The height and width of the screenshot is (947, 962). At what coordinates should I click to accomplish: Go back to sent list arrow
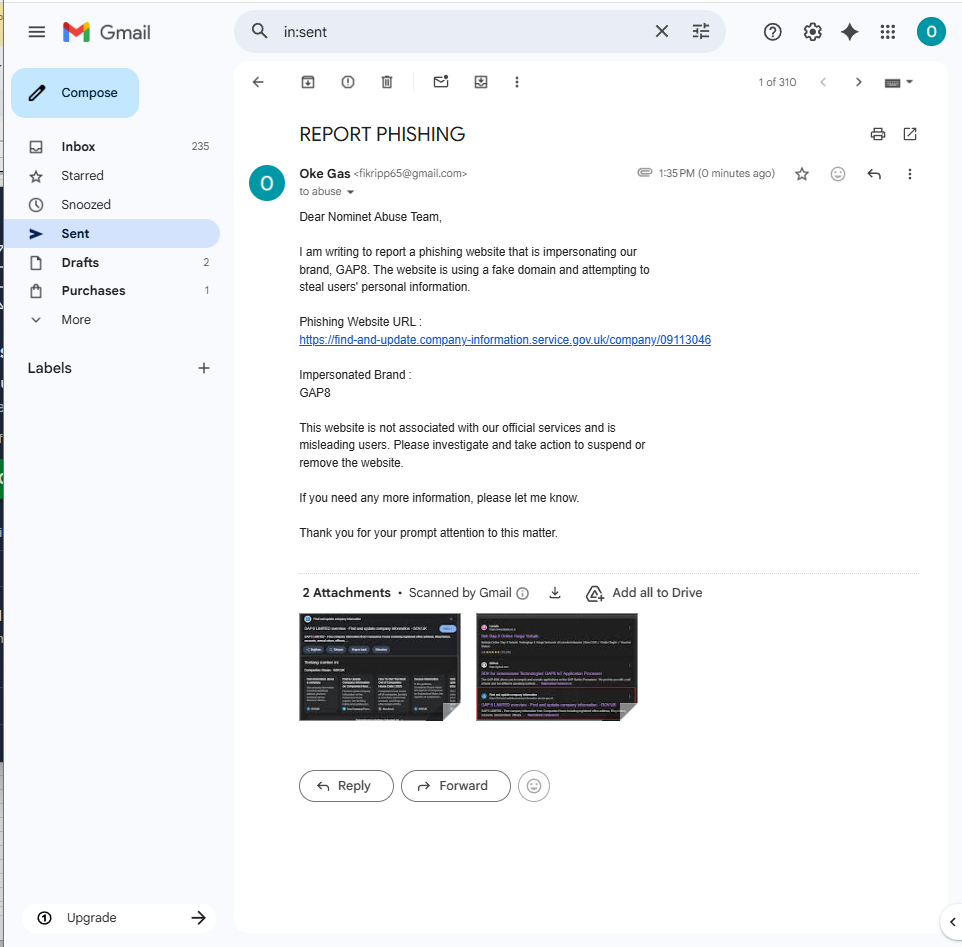click(258, 82)
